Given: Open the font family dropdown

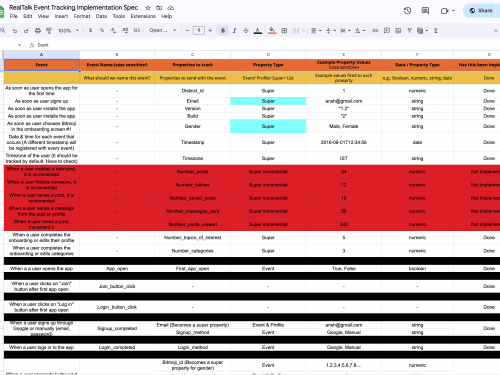Looking at the screenshot, I should point(162,30).
